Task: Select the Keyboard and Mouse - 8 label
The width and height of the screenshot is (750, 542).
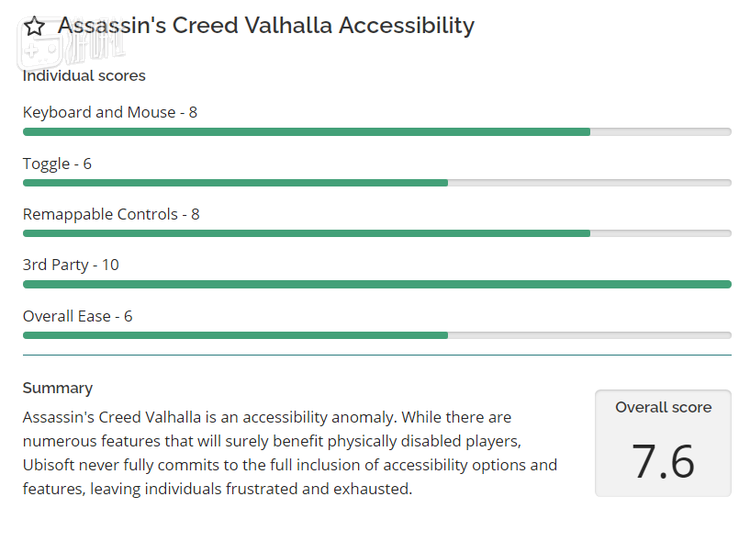Action: click(x=110, y=112)
